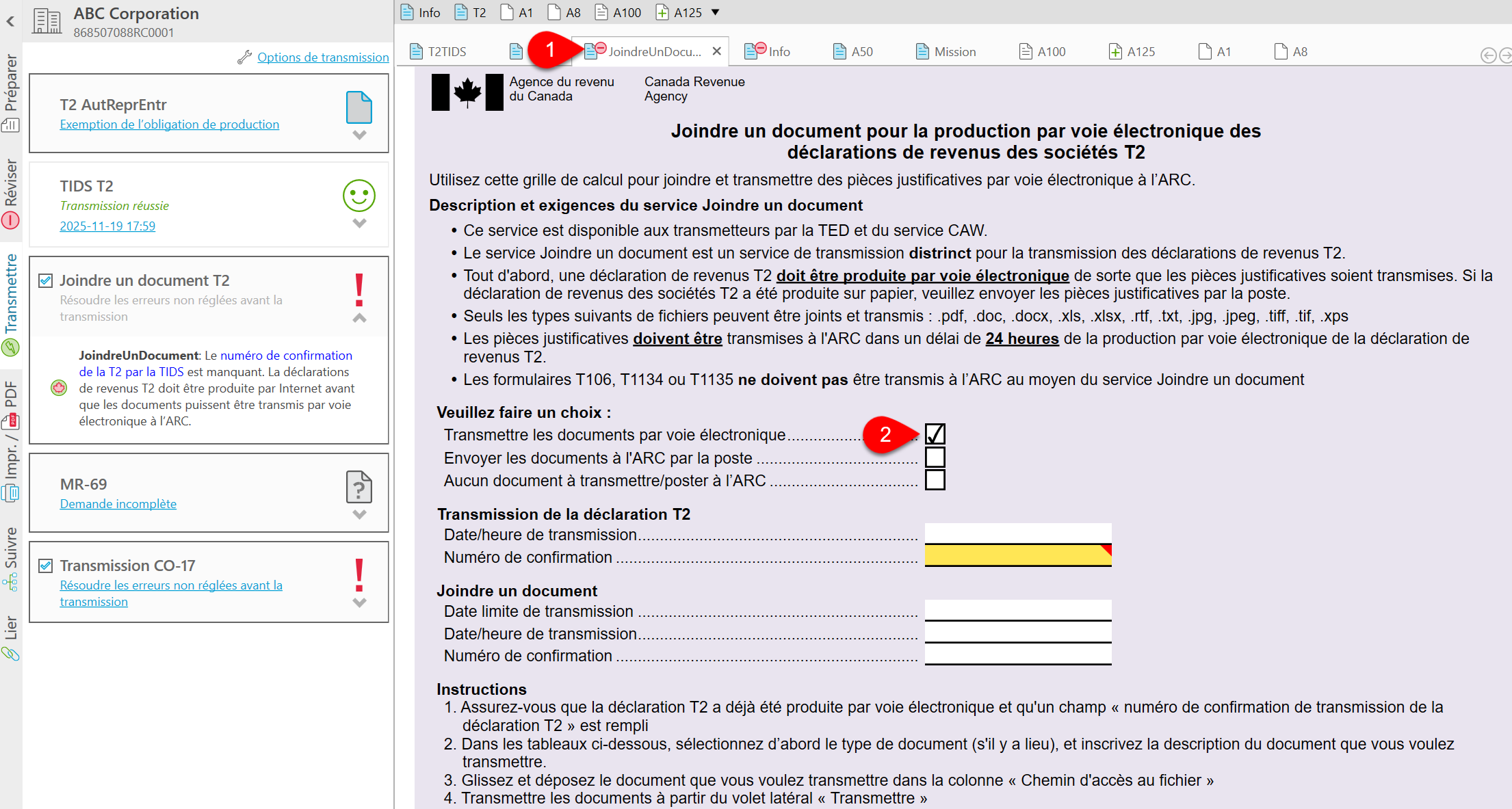Click the T2 AutReprEntr document icon
Screen dimensions: 1512x809
coord(359,107)
